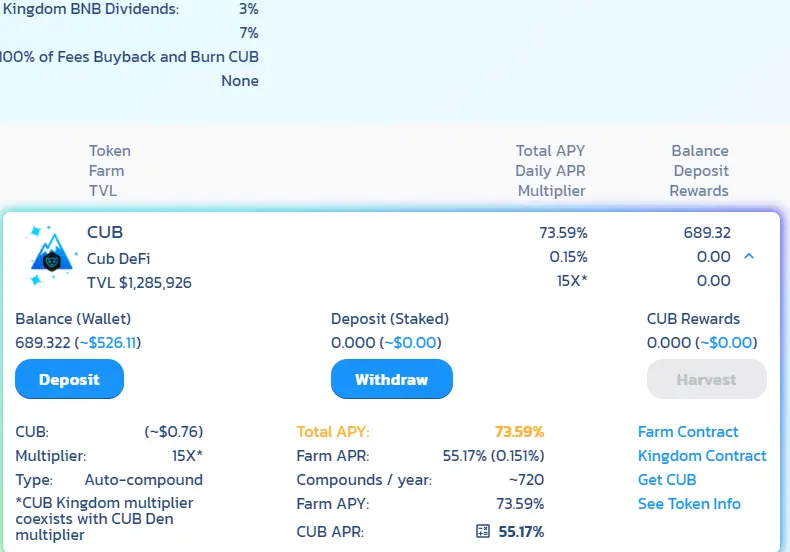Click the CUB price (~$0.76) text

173,432
